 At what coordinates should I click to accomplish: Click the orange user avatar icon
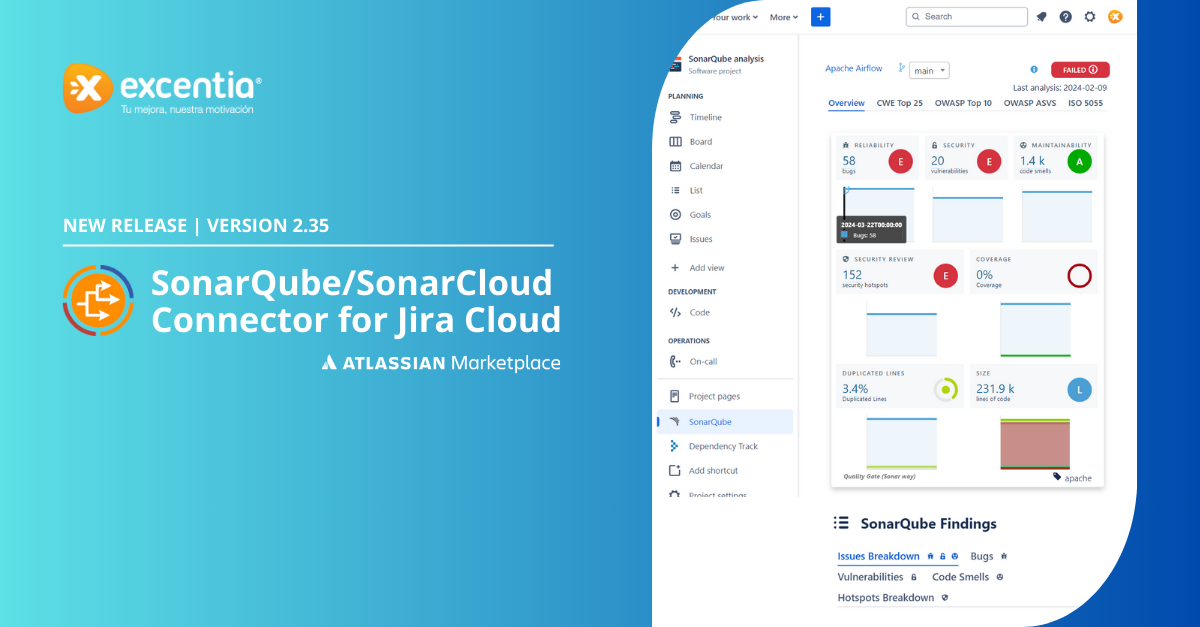coord(1115,16)
